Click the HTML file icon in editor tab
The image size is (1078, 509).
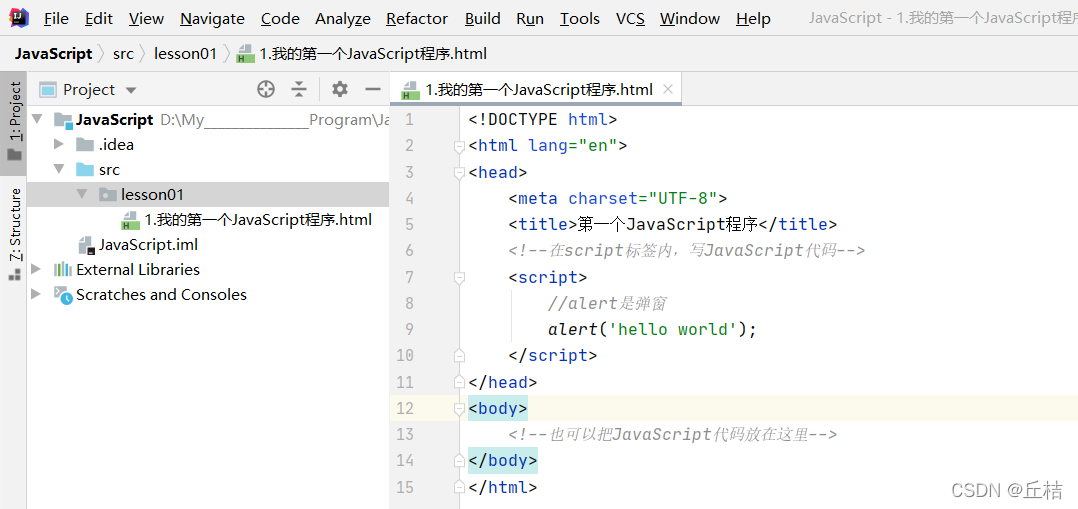410,89
